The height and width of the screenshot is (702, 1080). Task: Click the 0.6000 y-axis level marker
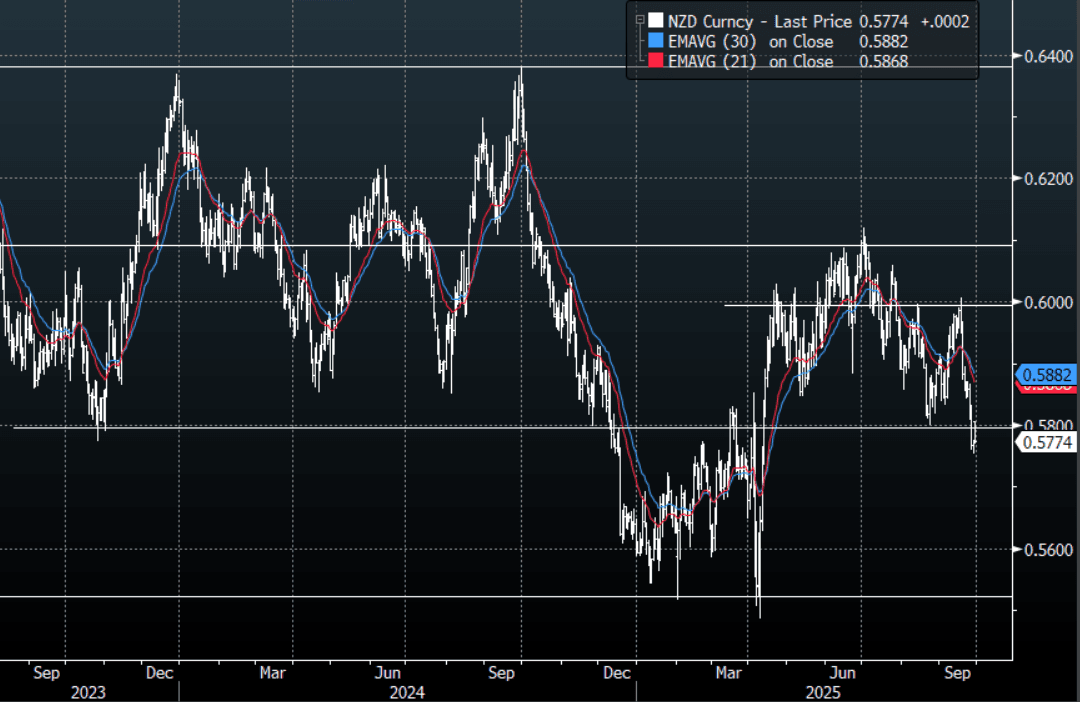pos(1044,303)
